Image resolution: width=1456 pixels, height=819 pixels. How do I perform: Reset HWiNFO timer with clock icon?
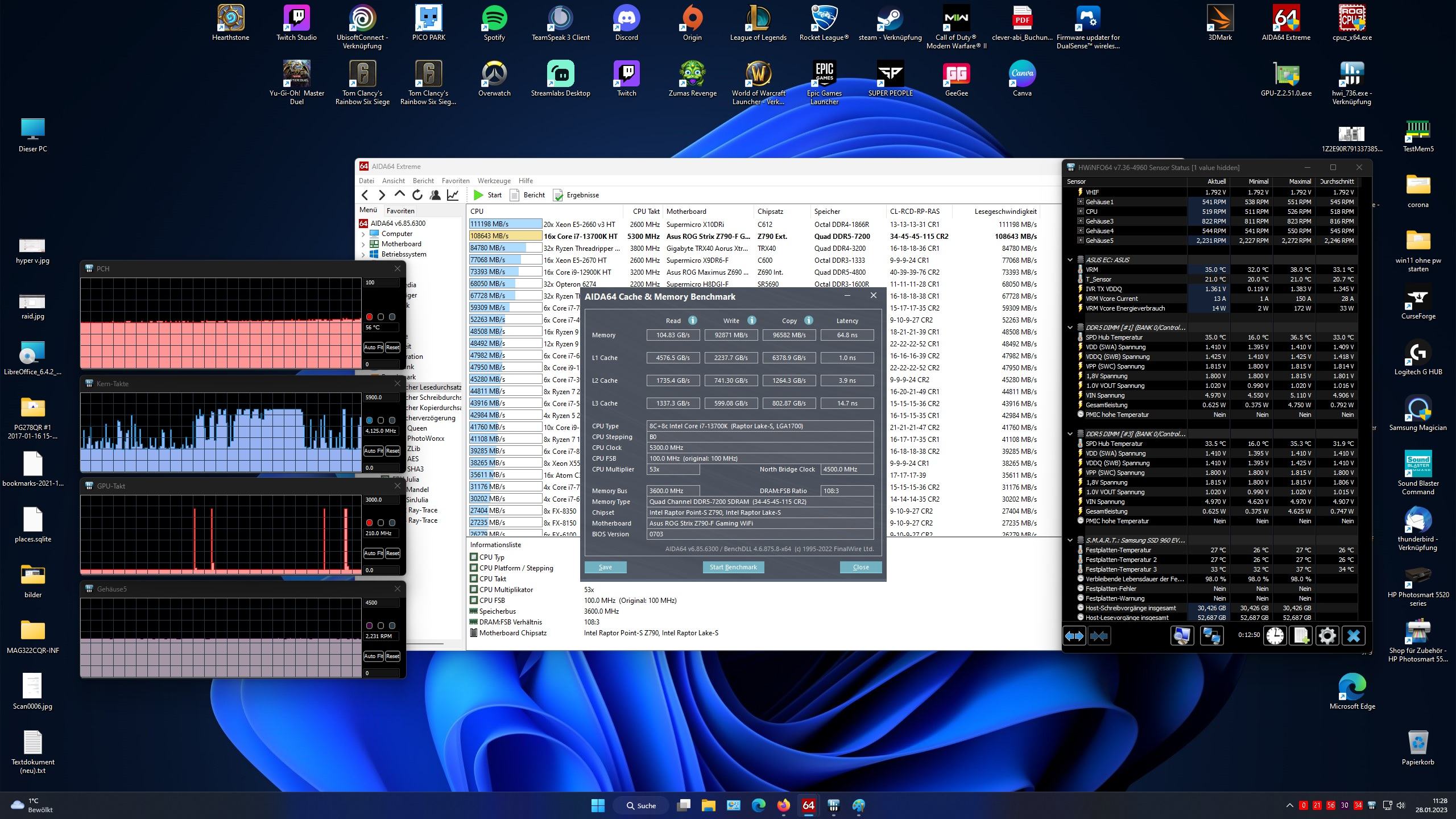pyautogui.click(x=1275, y=636)
